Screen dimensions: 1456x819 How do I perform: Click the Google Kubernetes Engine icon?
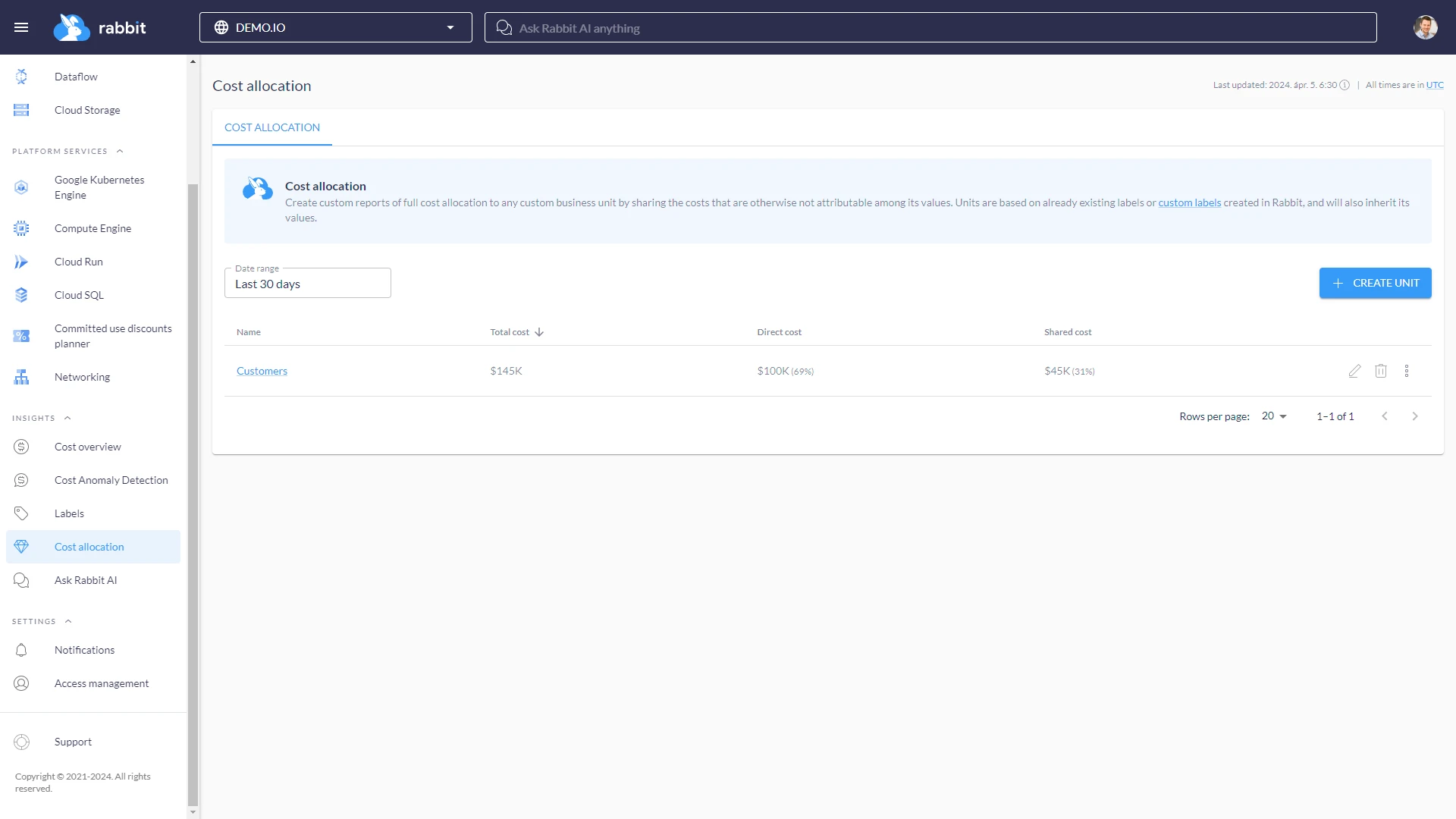[x=20, y=187]
